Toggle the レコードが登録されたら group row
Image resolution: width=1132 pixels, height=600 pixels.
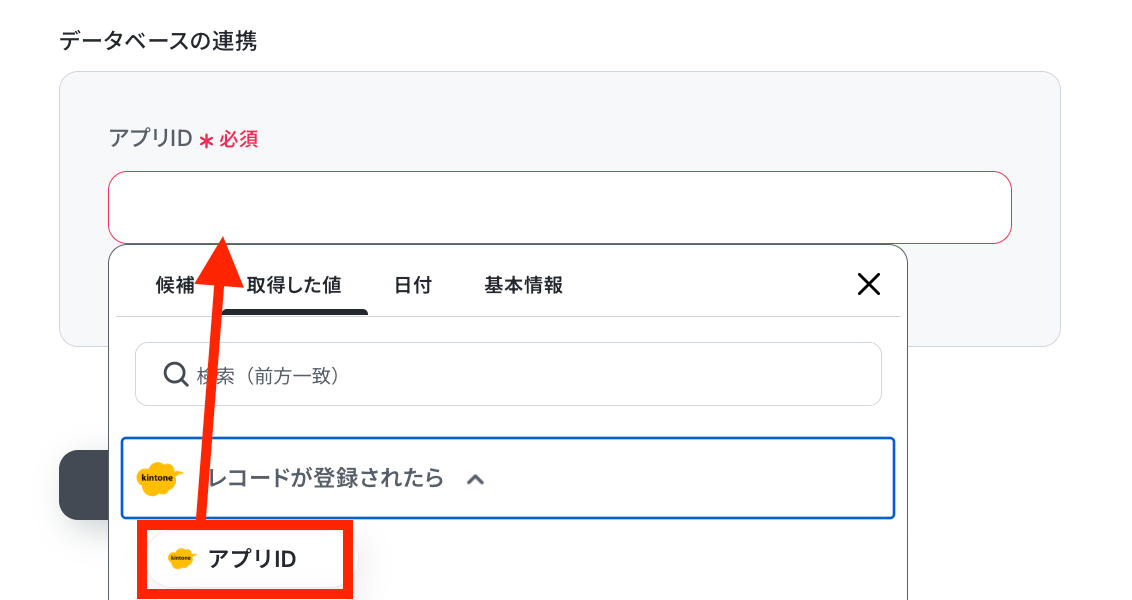[x=508, y=478]
